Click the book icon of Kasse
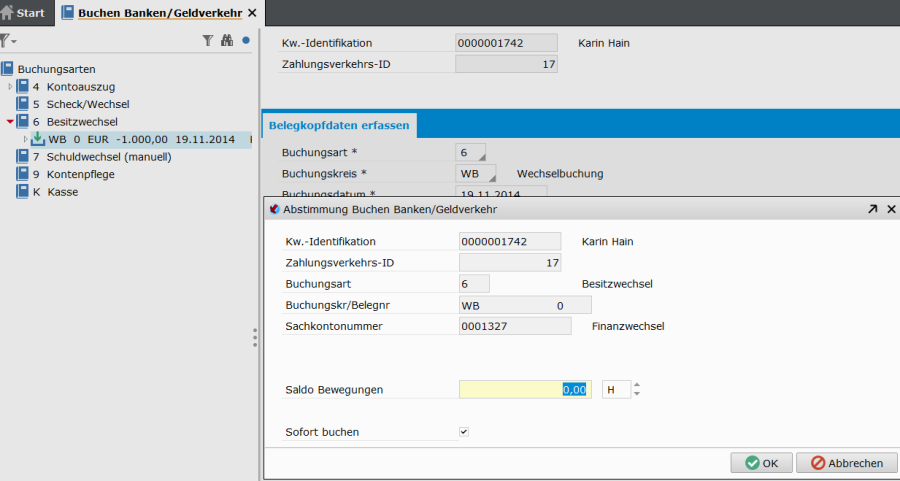This screenshot has width=900, height=481. click(x=22, y=192)
